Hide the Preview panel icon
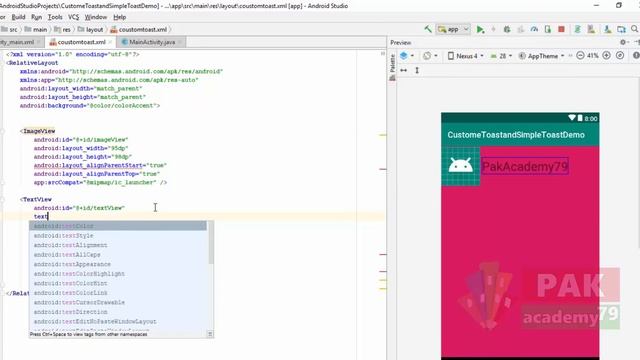Image resolution: width=640 pixels, height=360 pixels. coord(637,42)
